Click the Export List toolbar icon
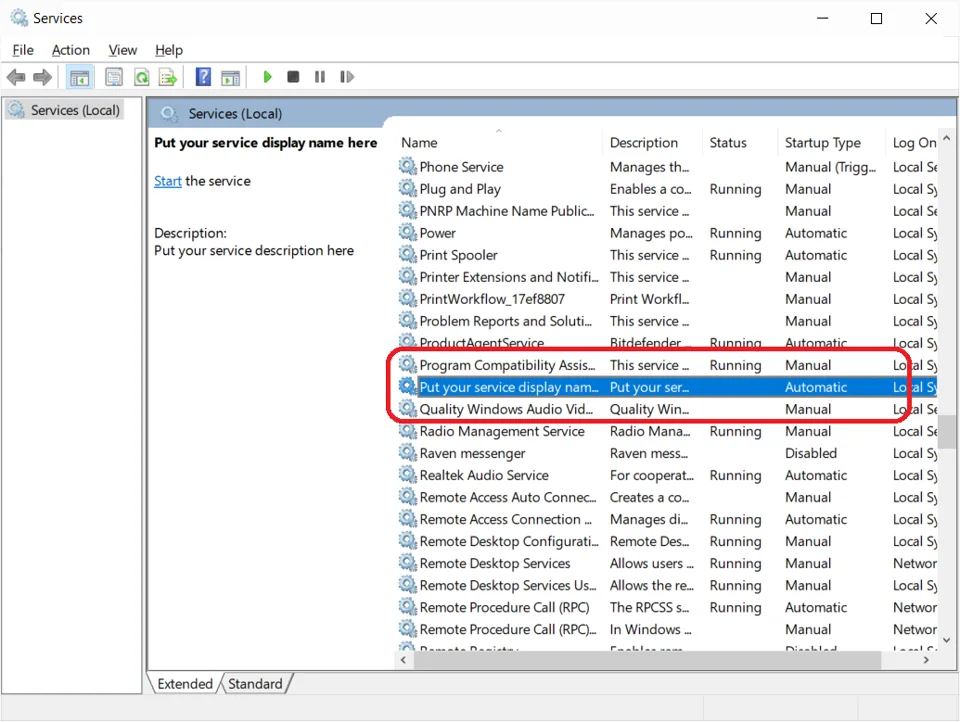 click(168, 77)
